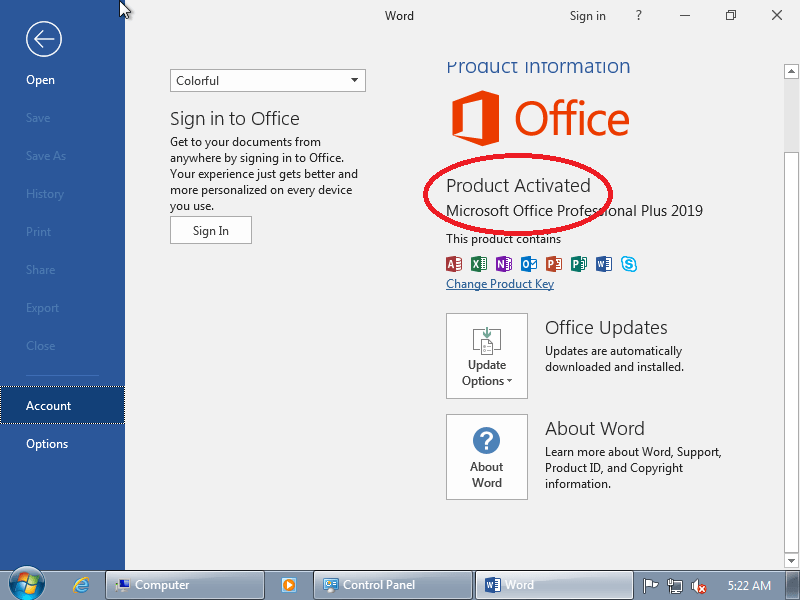Follow the Change Product Key link
This screenshot has height=600, width=800.
point(500,284)
